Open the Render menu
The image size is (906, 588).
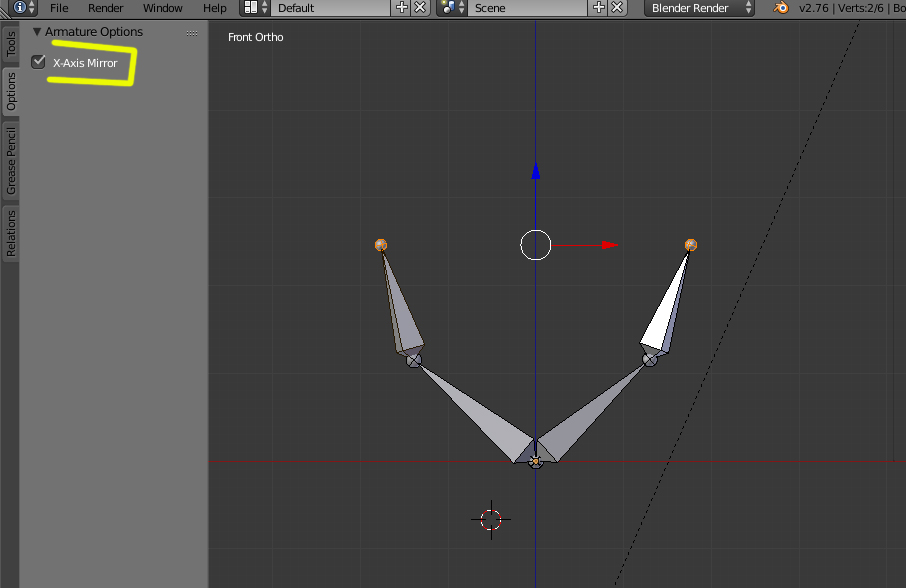coord(105,8)
